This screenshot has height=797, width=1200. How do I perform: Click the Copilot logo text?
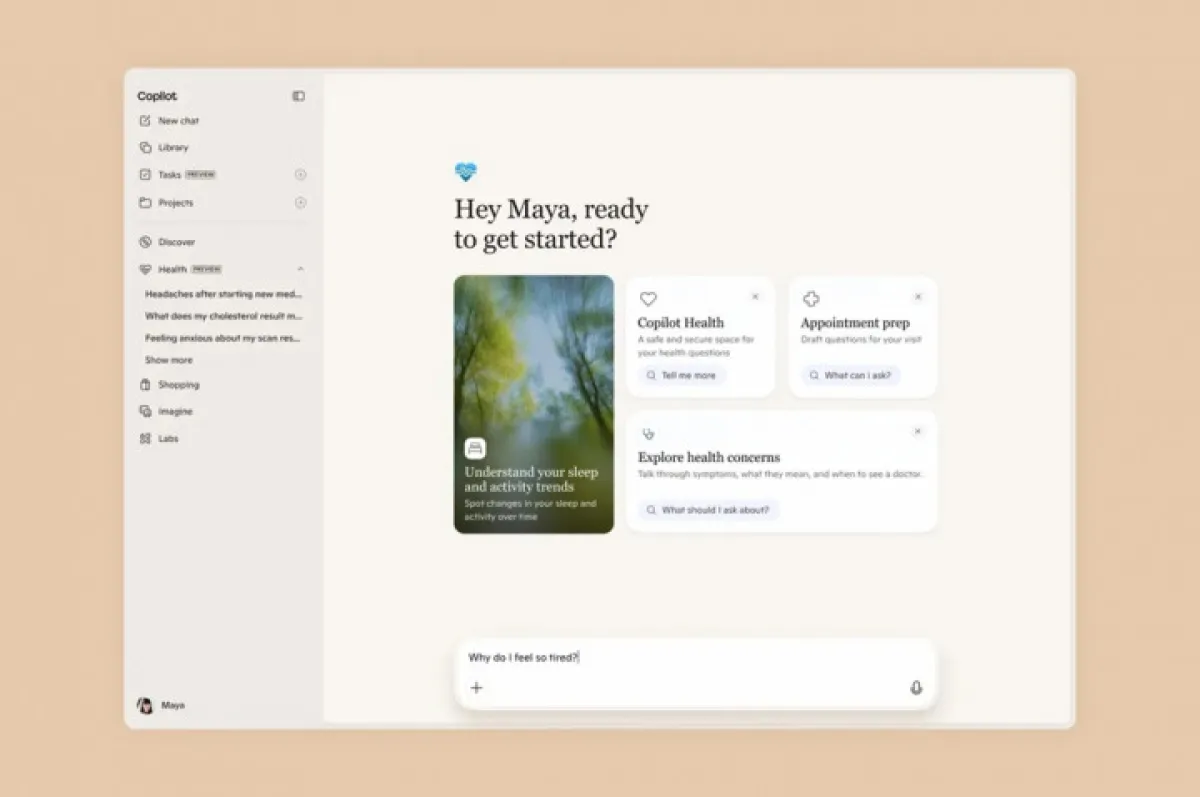(x=157, y=96)
